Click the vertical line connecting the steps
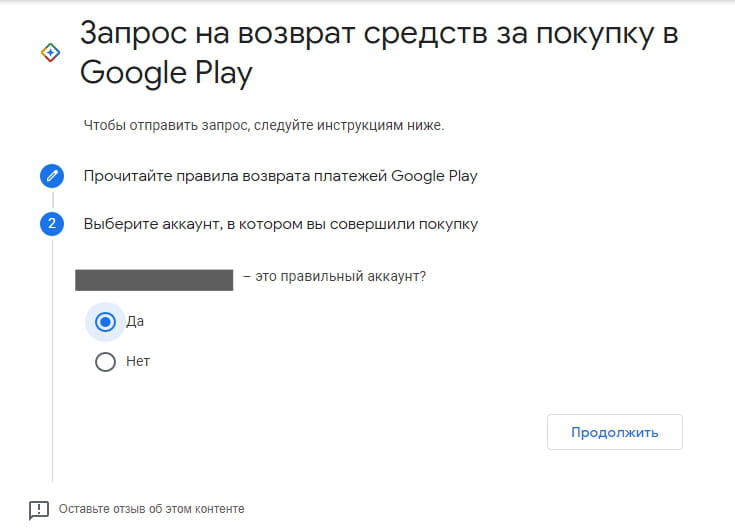 pos(52,200)
